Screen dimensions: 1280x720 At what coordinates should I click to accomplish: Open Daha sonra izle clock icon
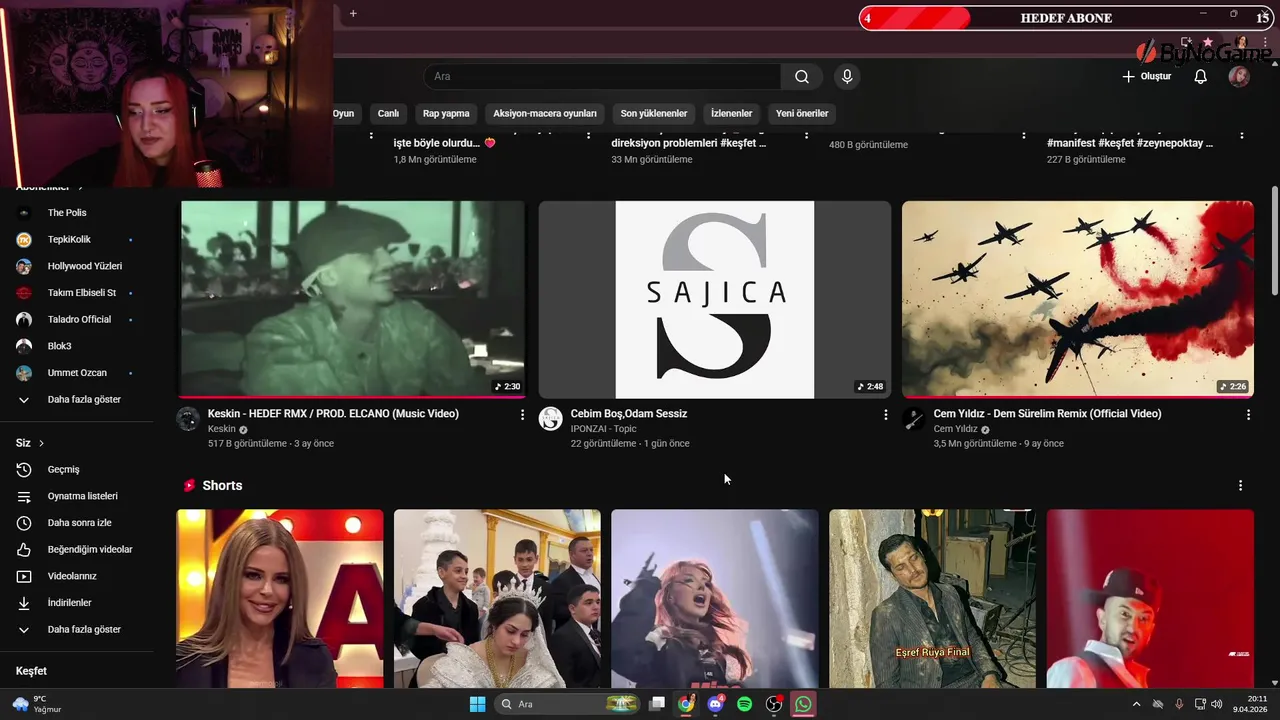tap(24, 523)
